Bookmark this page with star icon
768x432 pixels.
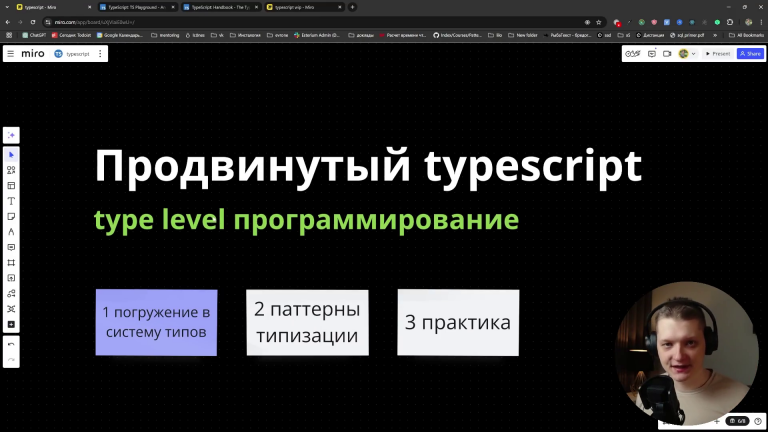pos(599,22)
